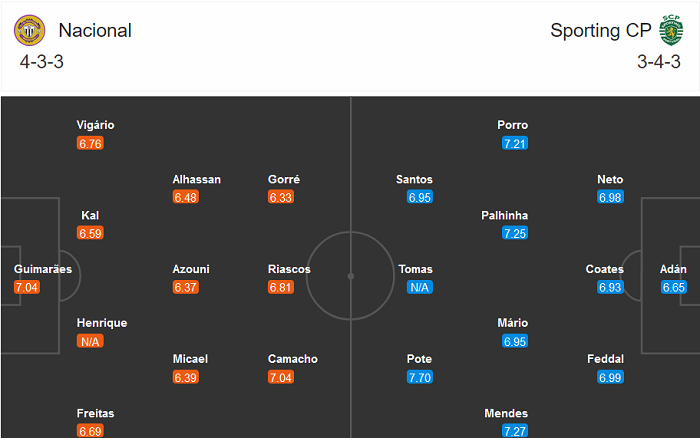
Task: Select player Coates in defense
Action: click(x=605, y=269)
